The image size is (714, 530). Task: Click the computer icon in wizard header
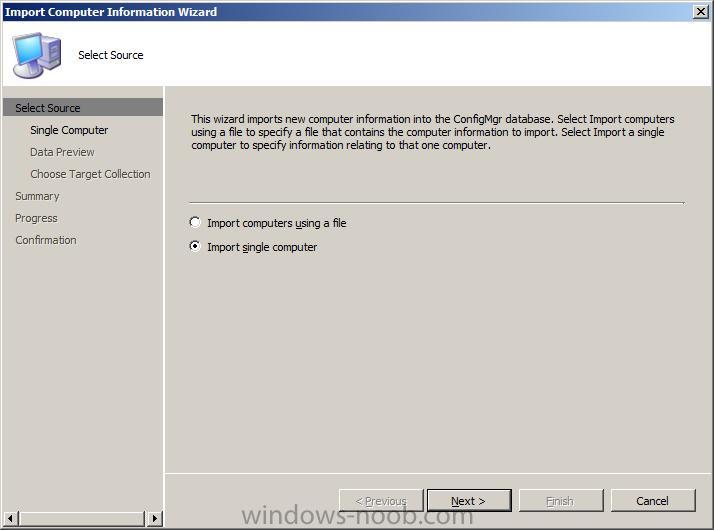tap(37, 55)
